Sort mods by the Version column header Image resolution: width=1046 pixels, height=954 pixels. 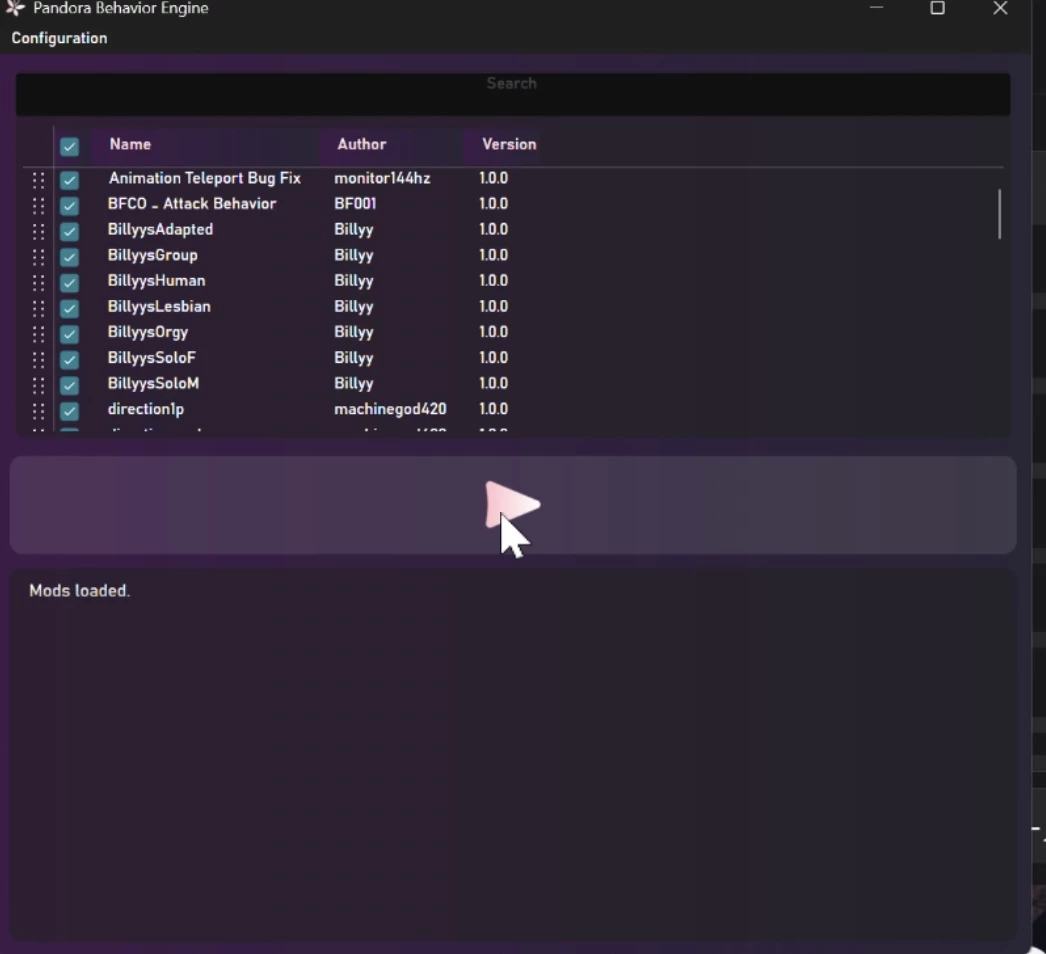click(509, 144)
